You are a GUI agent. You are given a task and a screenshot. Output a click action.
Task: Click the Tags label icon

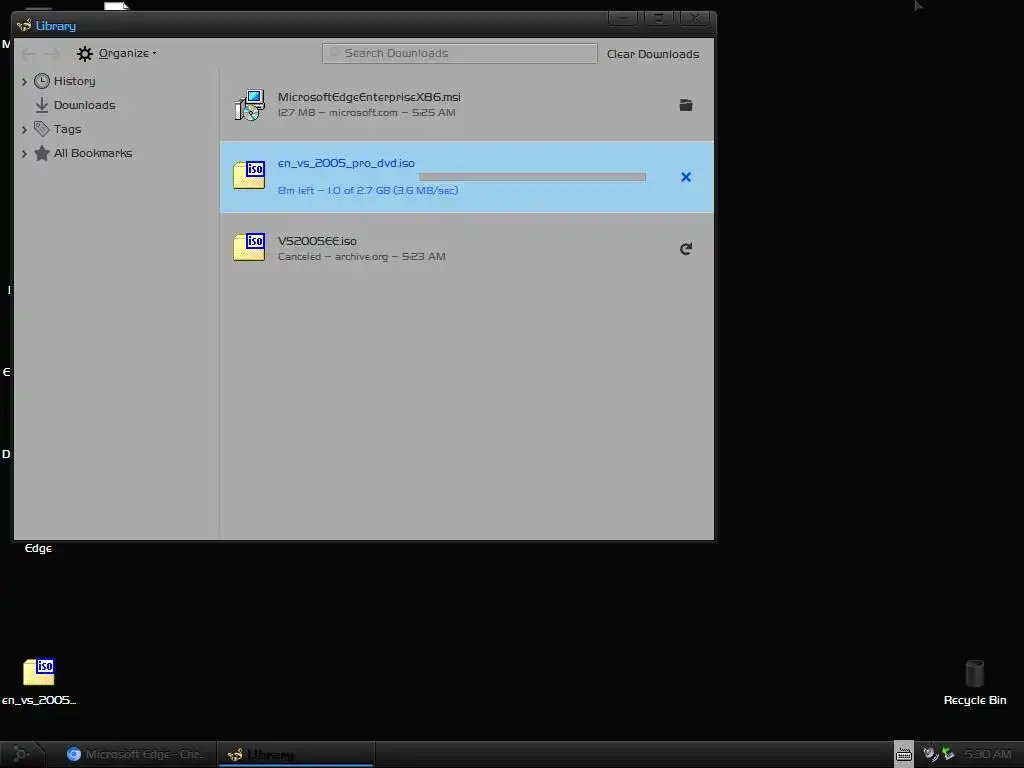click(42, 129)
